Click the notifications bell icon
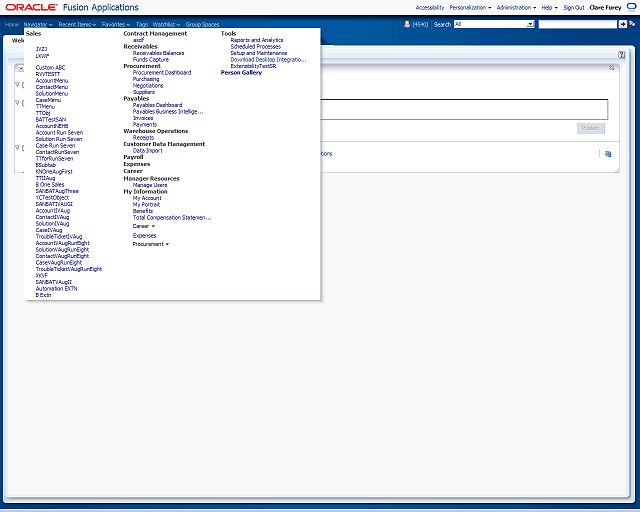Screen dimensions: 640x512 [x=407, y=23]
